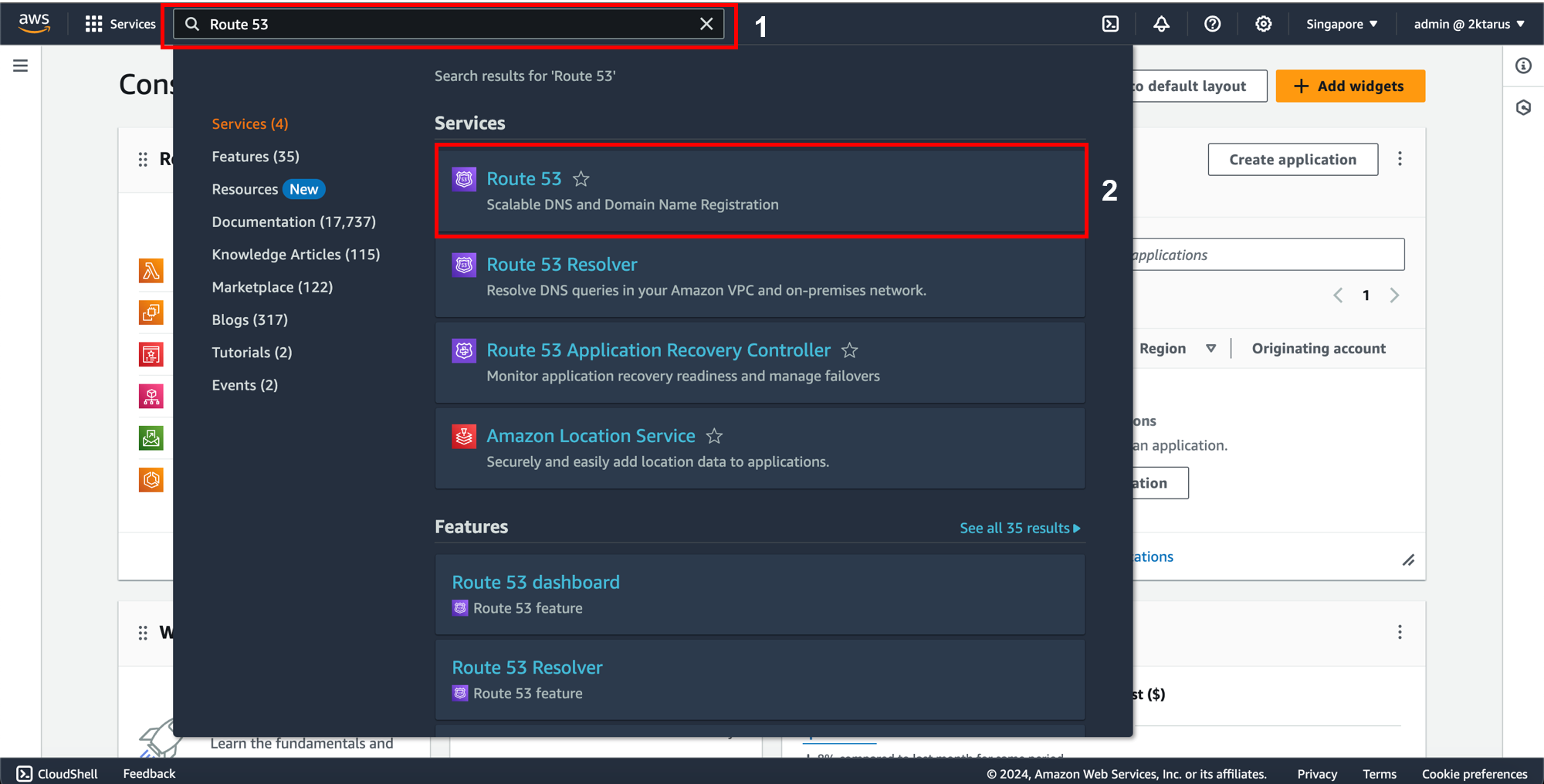1544x784 pixels.
Task: Click the Application Recovery Controller icon
Action: click(464, 350)
